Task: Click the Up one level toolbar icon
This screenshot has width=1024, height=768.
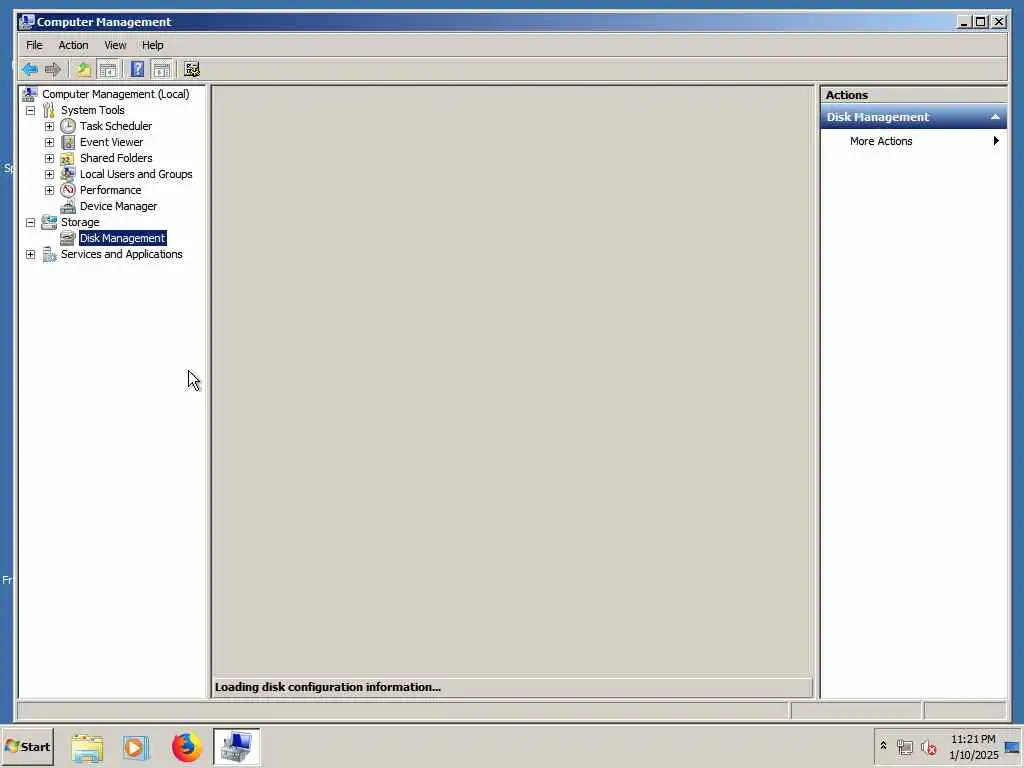Action: point(84,69)
